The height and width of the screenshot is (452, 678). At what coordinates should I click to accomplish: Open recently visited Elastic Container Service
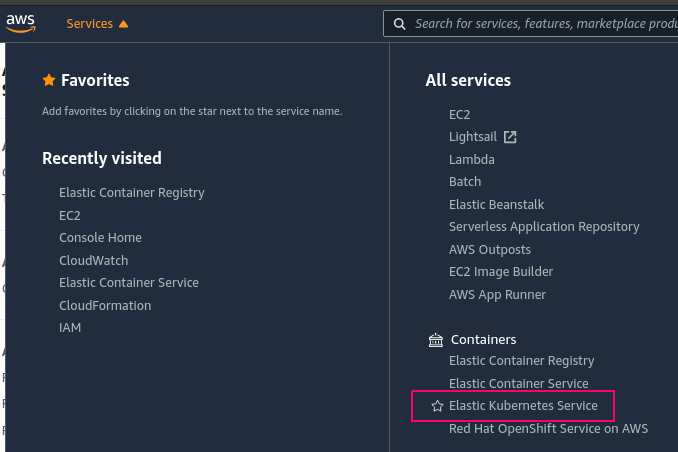[x=129, y=282]
